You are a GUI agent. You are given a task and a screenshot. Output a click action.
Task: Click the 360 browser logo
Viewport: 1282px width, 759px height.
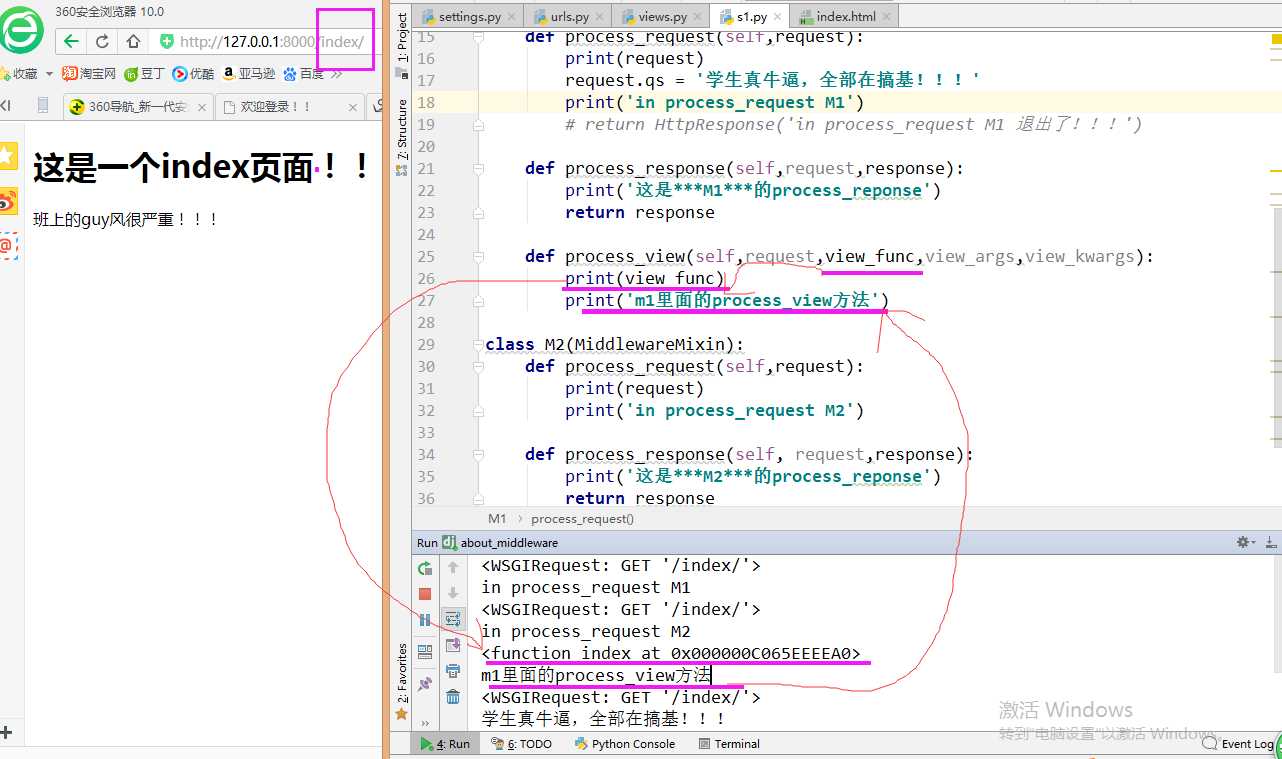point(22,32)
